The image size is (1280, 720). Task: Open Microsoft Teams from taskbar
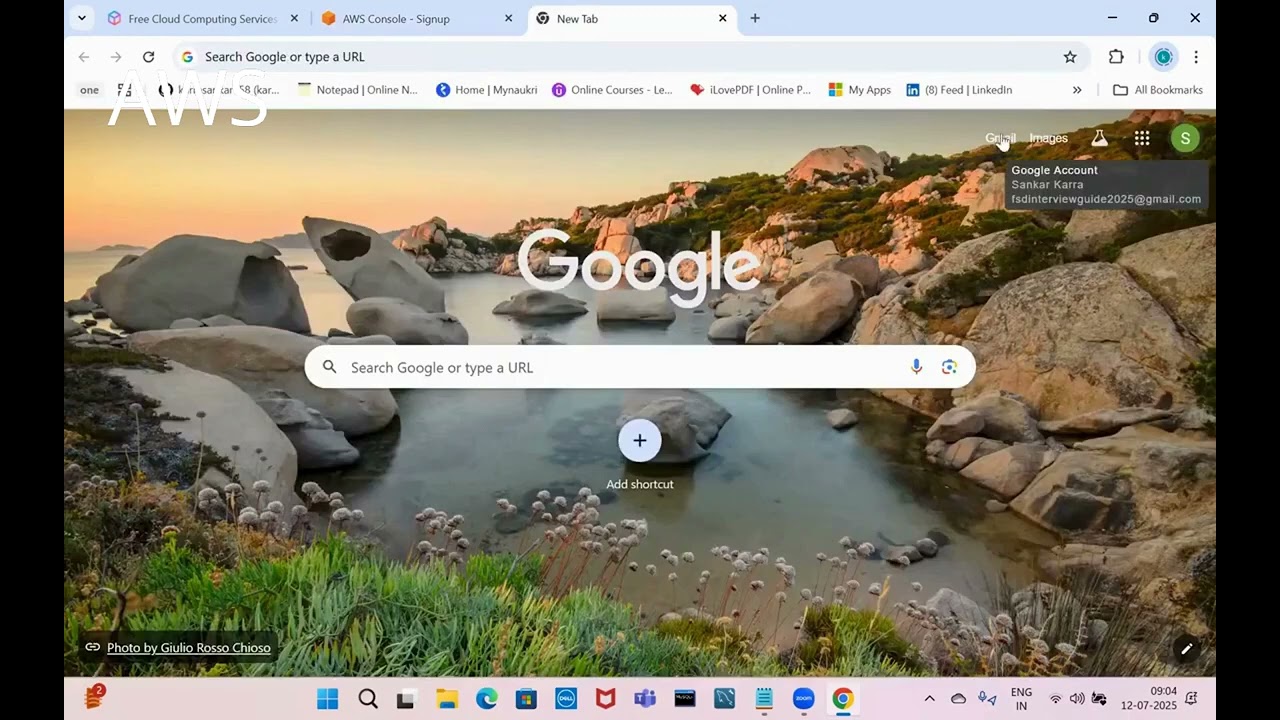coord(645,699)
